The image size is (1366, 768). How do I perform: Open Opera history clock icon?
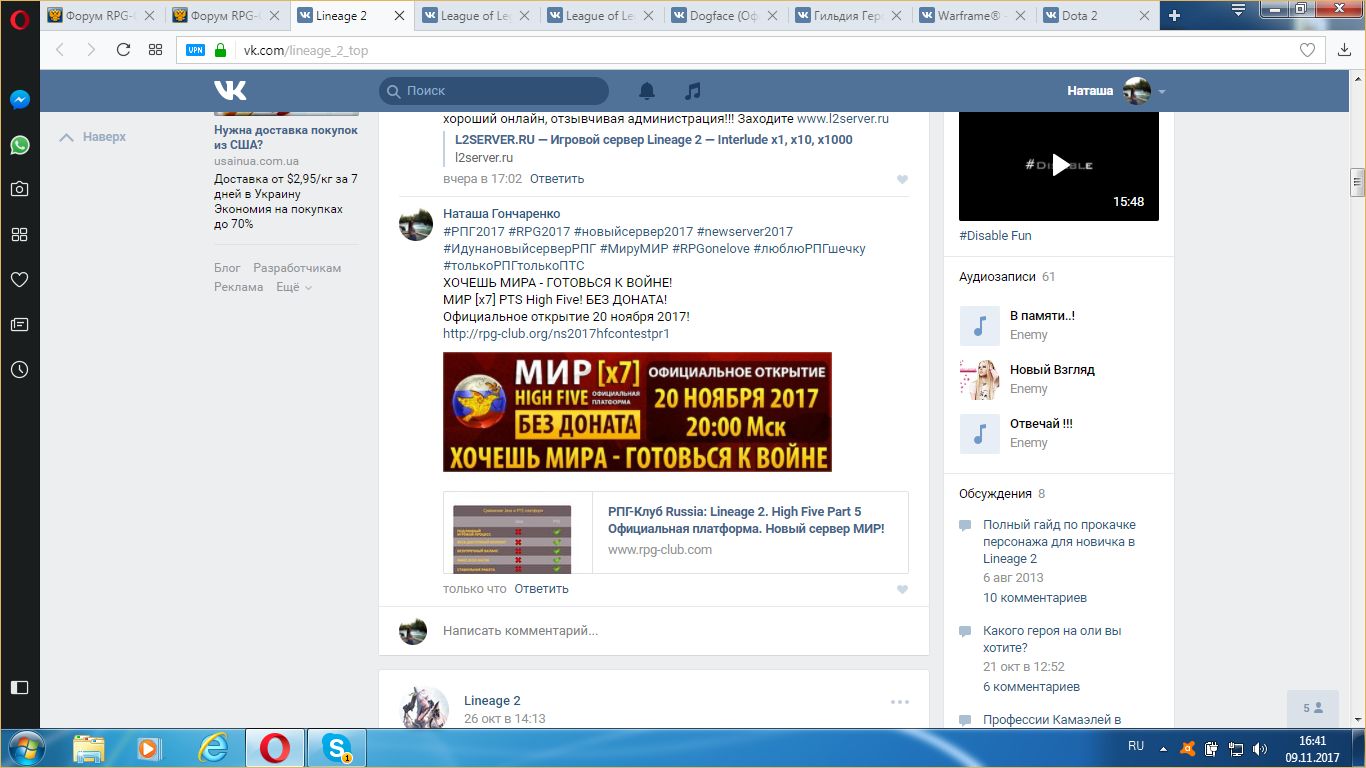(x=19, y=369)
